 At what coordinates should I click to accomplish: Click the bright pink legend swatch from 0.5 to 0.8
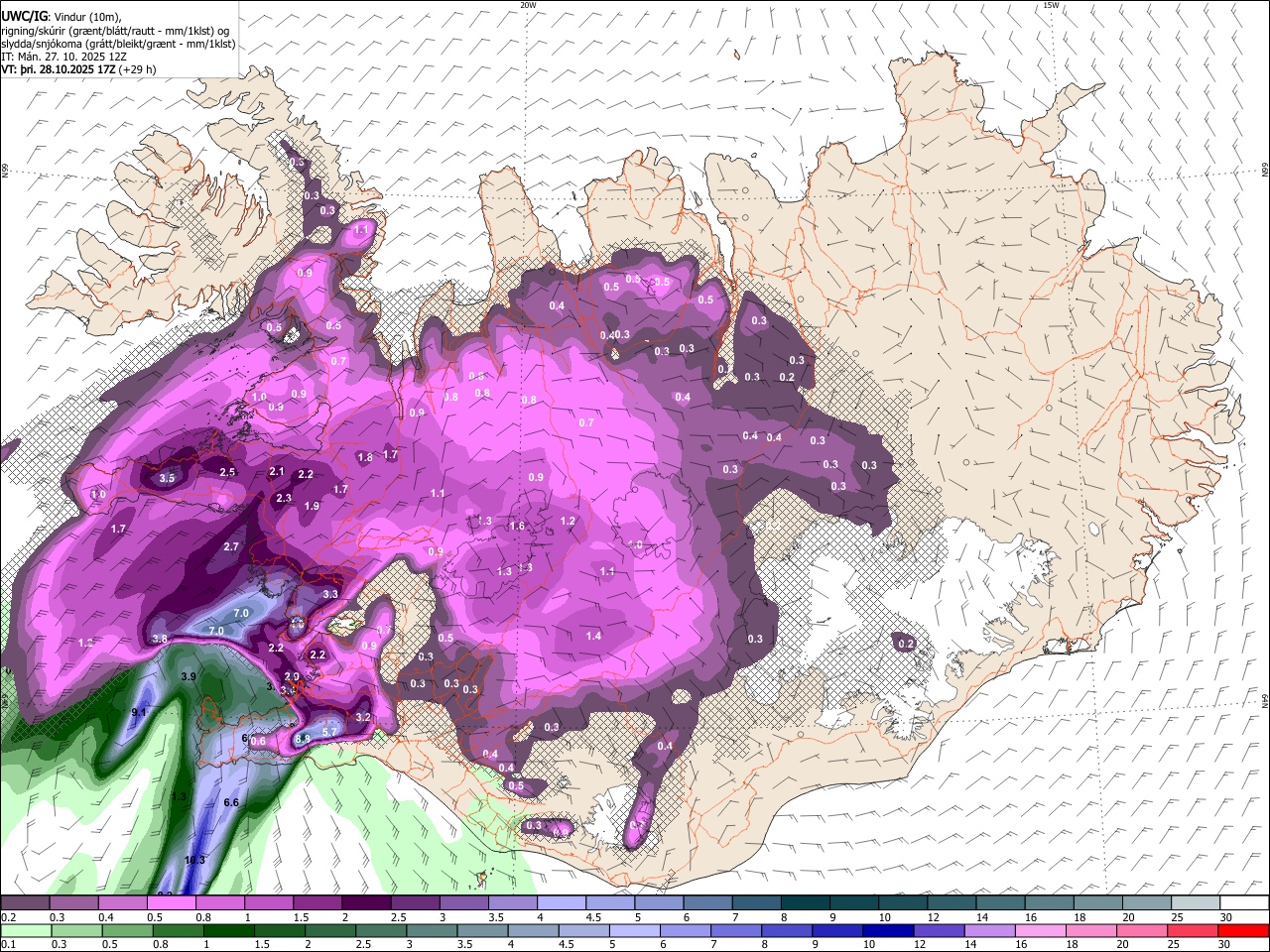tap(171, 903)
